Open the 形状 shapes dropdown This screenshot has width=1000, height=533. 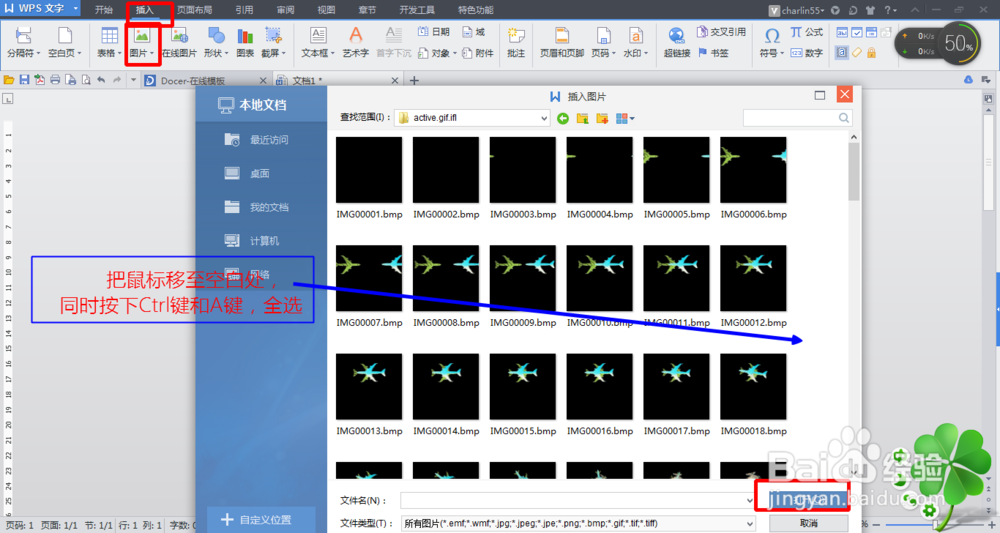click(x=216, y=42)
